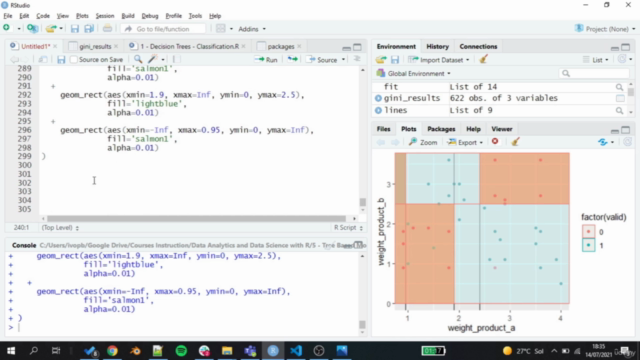
Task: Open the Project (None) dropdown
Action: click(x=604, y=29)
